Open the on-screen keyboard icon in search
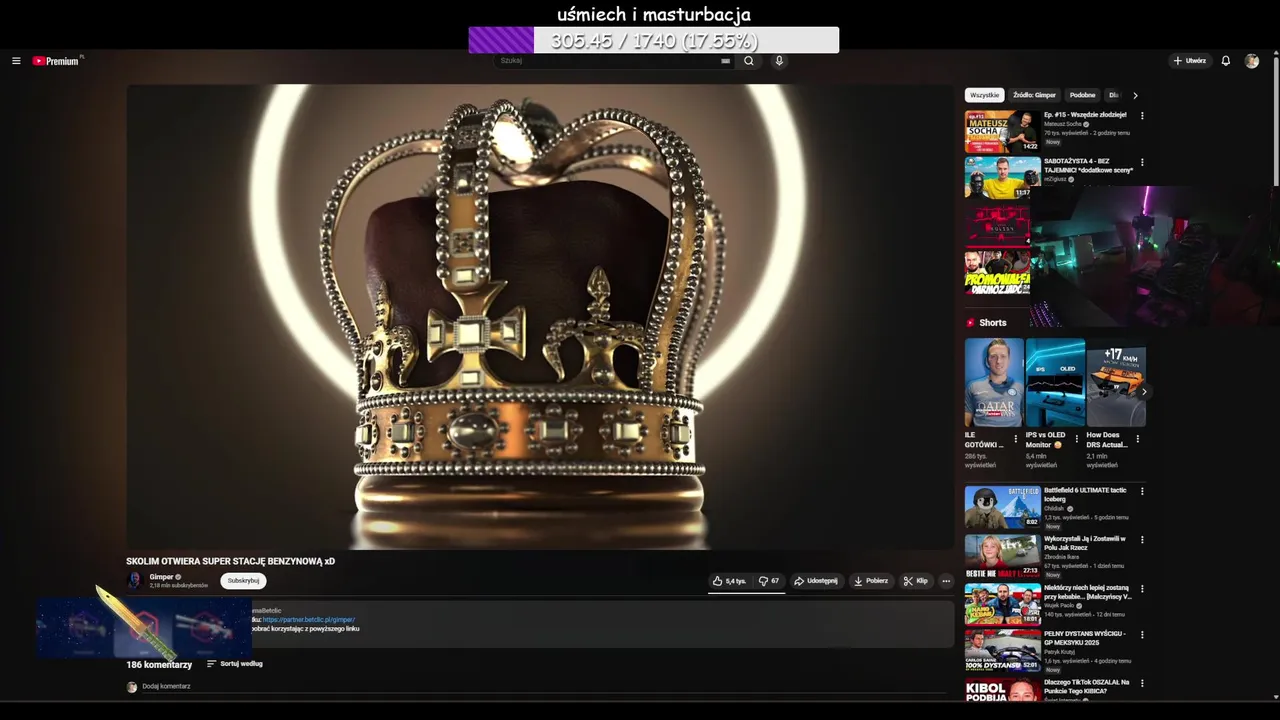The image size is (1280, 720). (x=725, y=61)
